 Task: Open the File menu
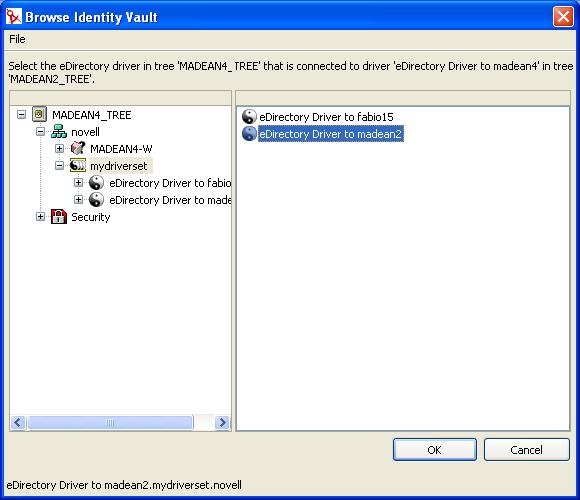(x=17, y=39)
